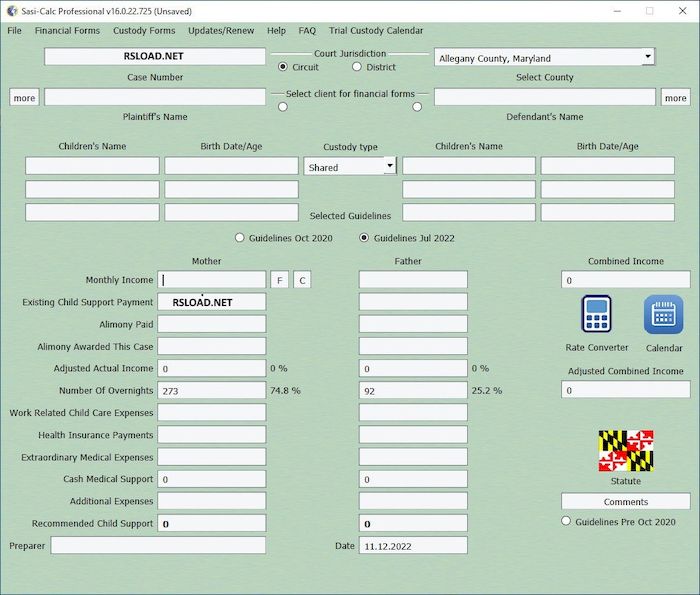Choose Guidelines Oct 2020 option
Image resolution: width=700 pixels, height=595 pixels.
tap(240, 237)
